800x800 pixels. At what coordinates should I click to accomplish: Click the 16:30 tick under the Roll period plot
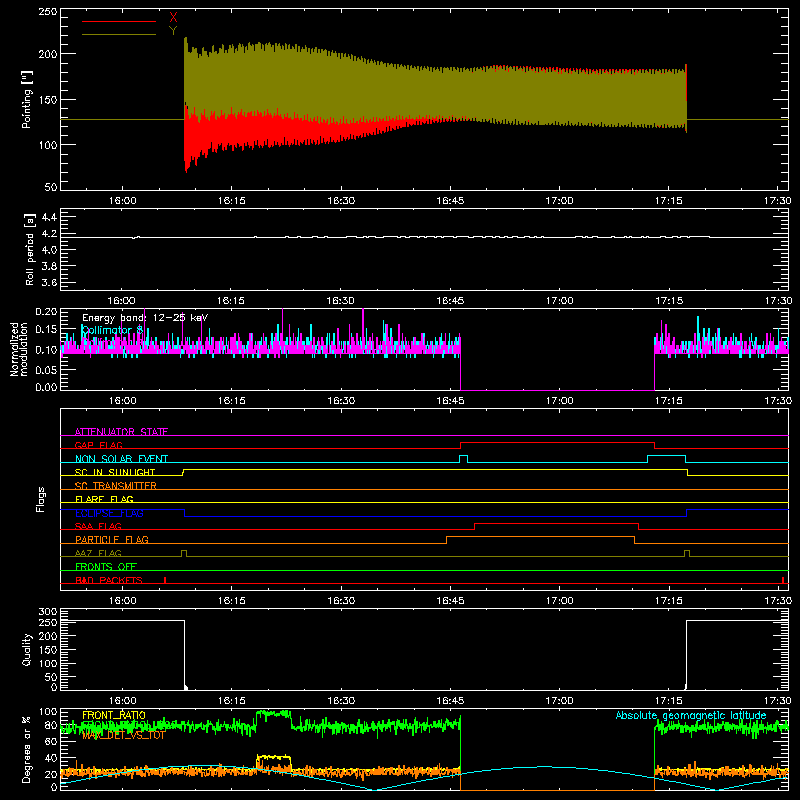(341, 301)
